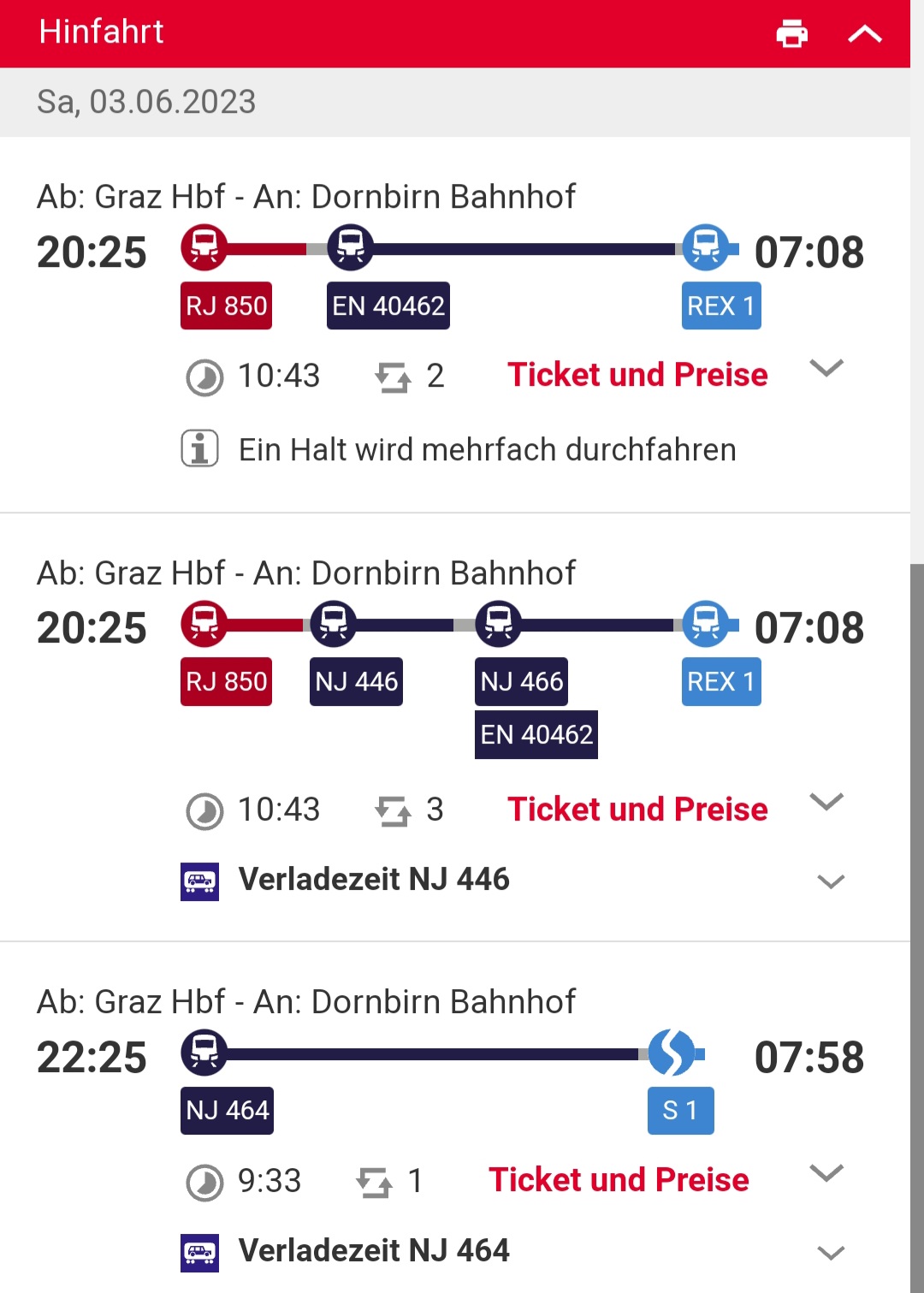Select the REX 1 badge in first connection

point(721,305)
